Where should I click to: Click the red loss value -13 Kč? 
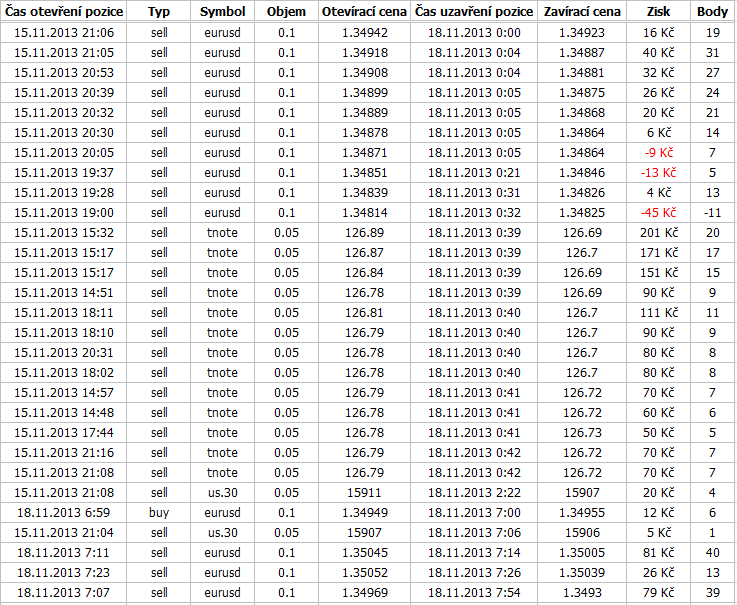658,173
